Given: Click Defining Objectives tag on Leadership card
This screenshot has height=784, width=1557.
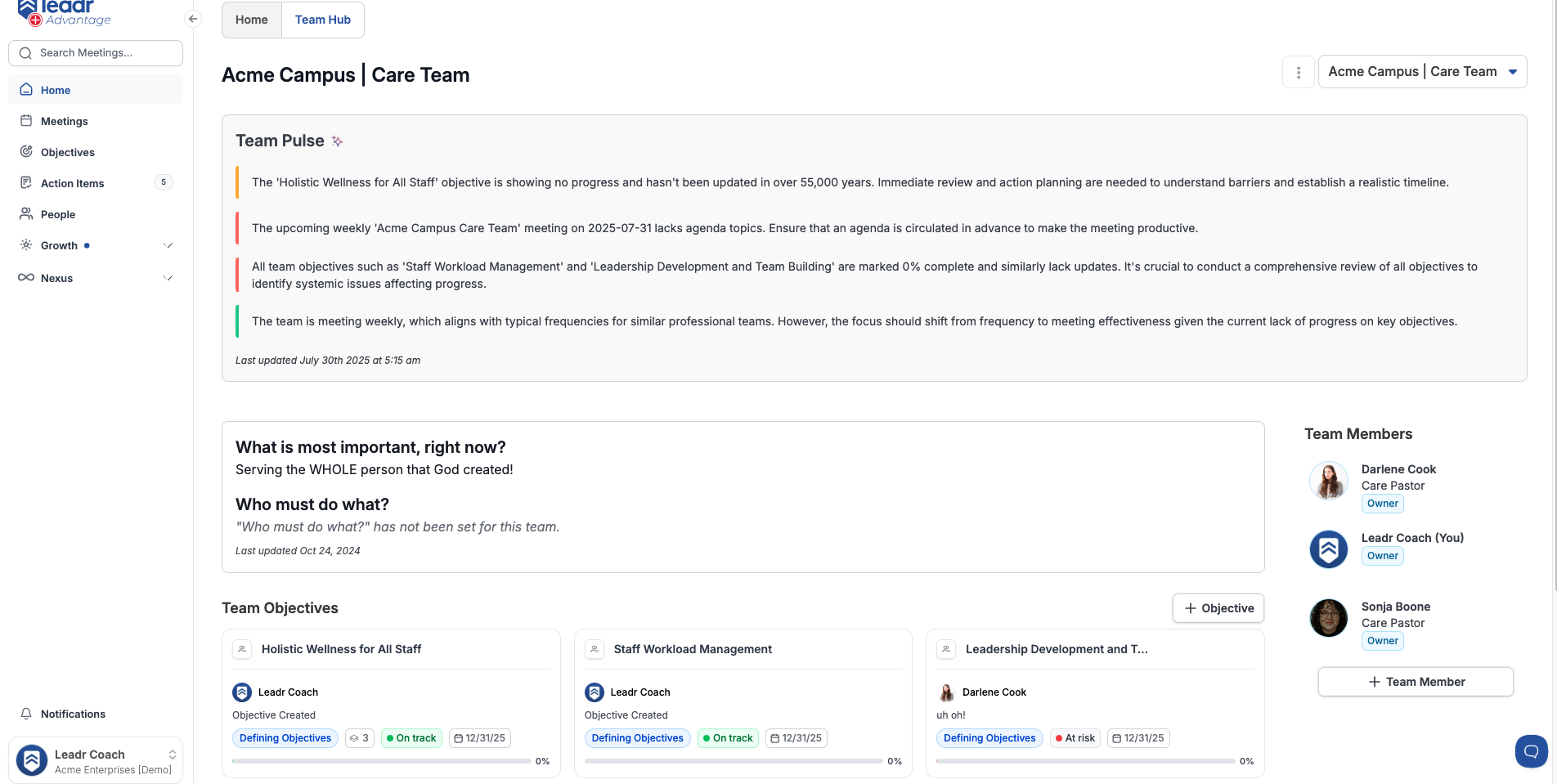Looking at the screenshot, I should [989, 738].
